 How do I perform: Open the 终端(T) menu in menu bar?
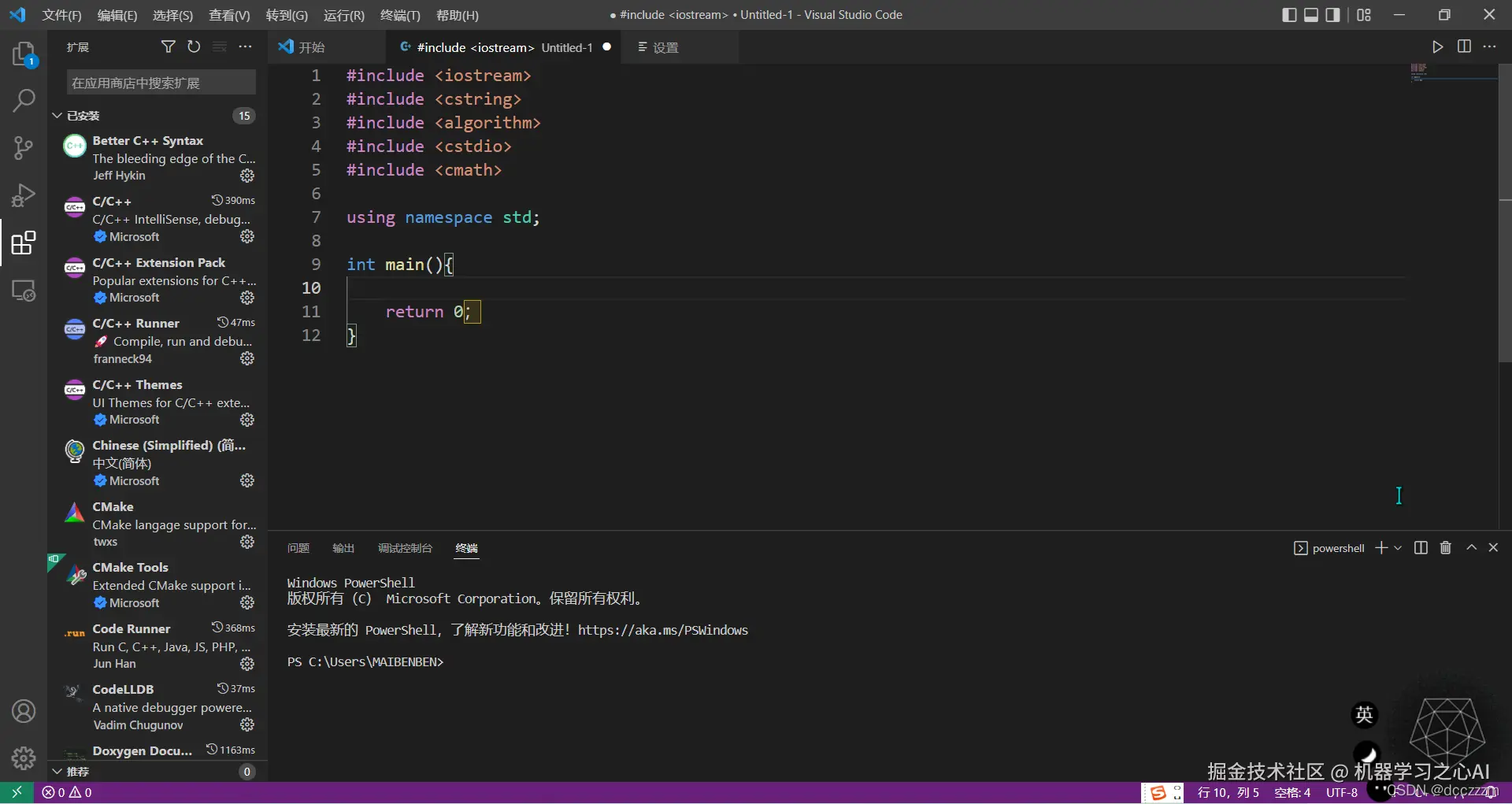pos(400,15)
